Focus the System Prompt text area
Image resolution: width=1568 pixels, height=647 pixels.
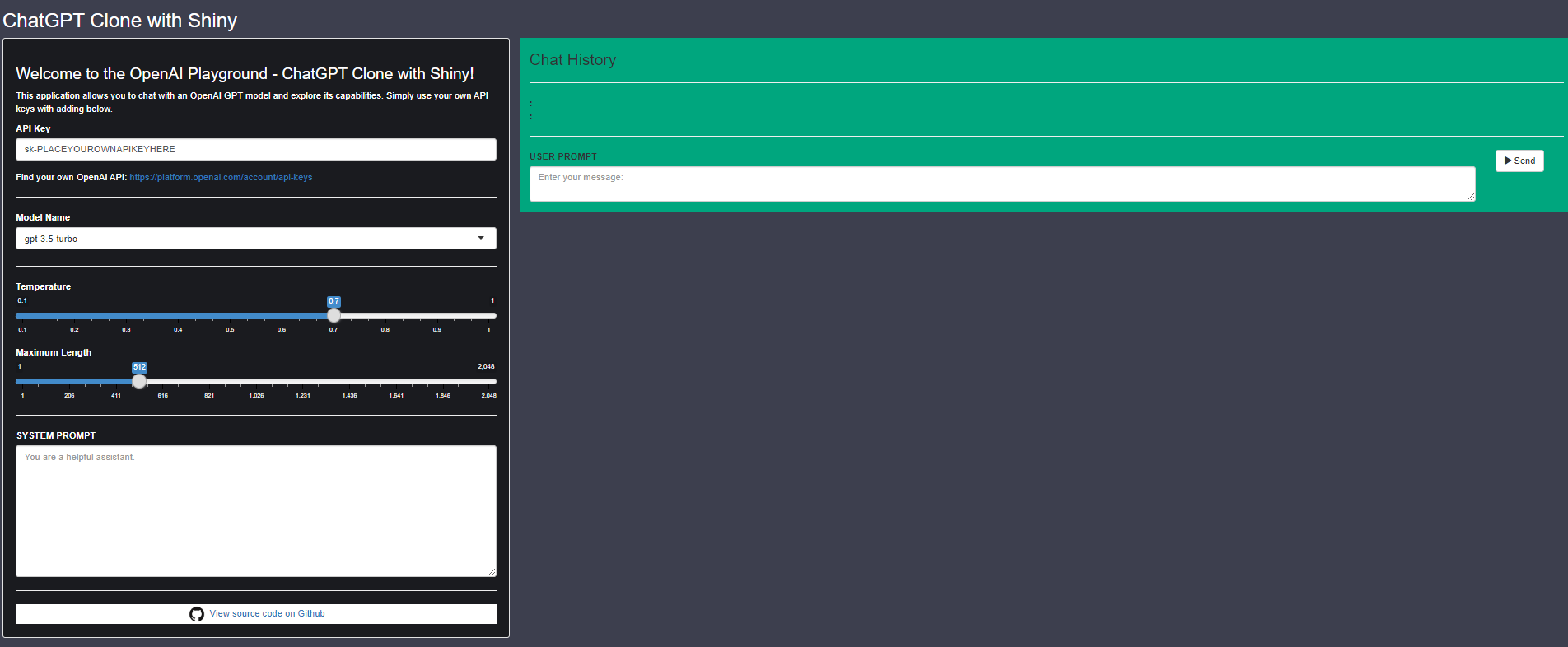(256, 511)
